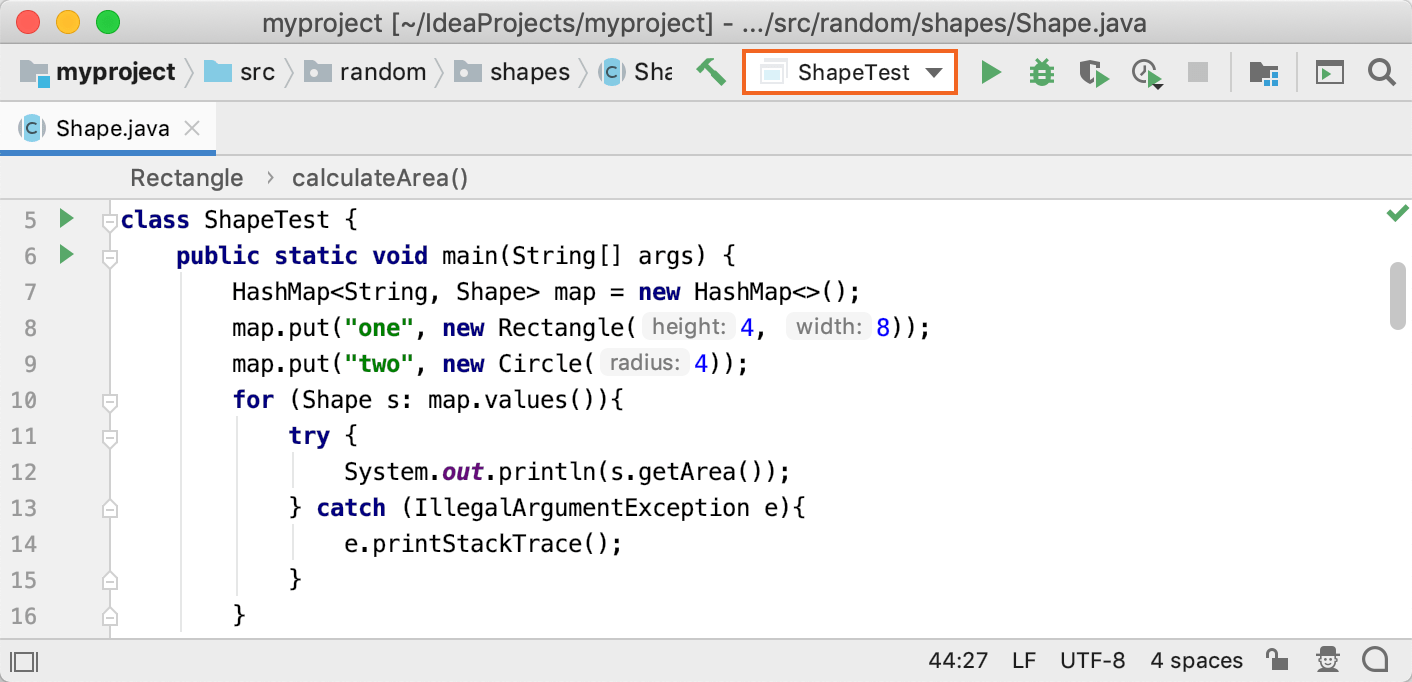Toggle tool window bars in bottom-left corner
The width and height of the screenshot is (1412, 682).
click(x=24, y=660)
